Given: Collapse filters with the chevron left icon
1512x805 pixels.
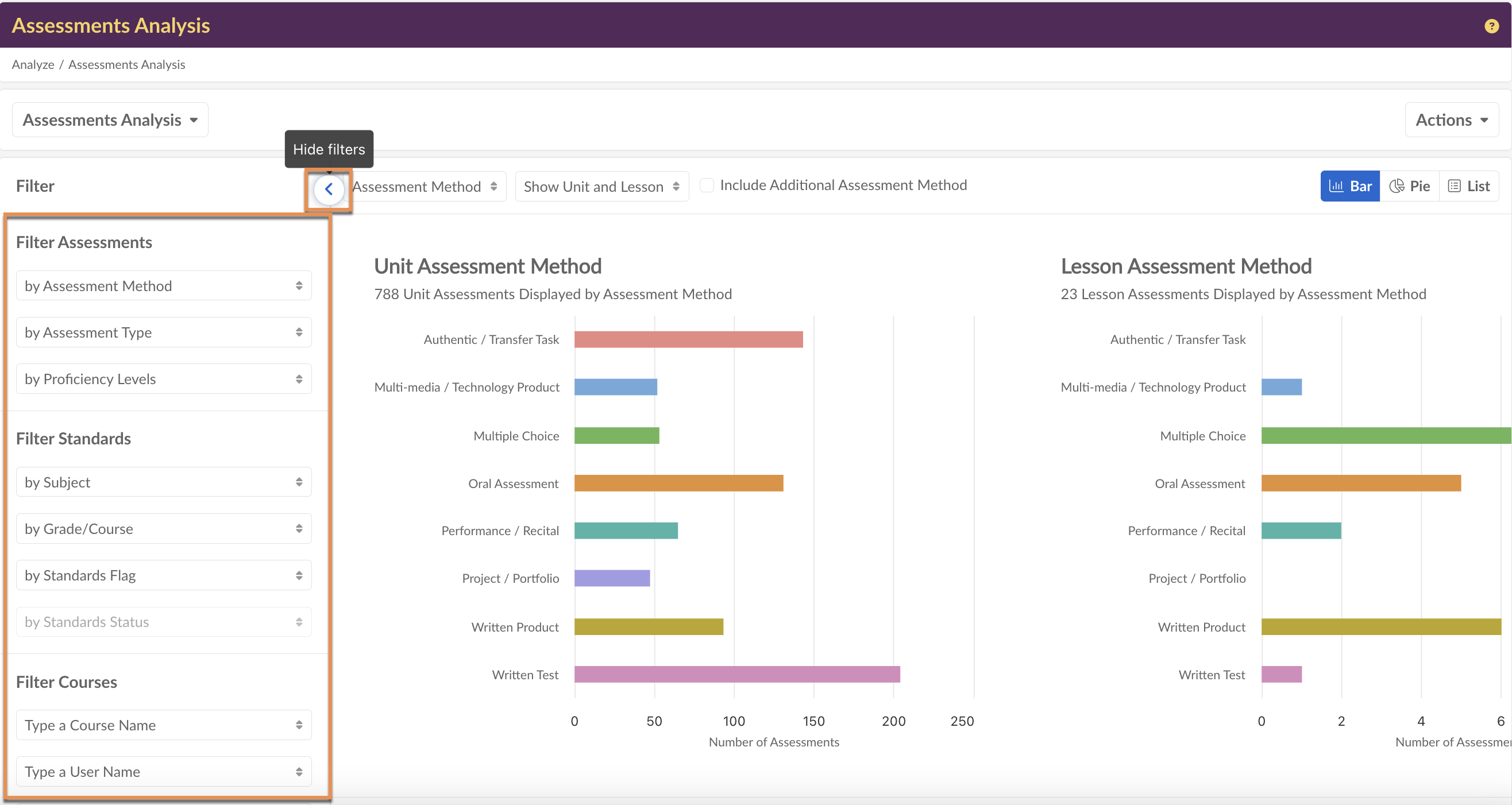Looking at the screenshot, I should 329,189.
